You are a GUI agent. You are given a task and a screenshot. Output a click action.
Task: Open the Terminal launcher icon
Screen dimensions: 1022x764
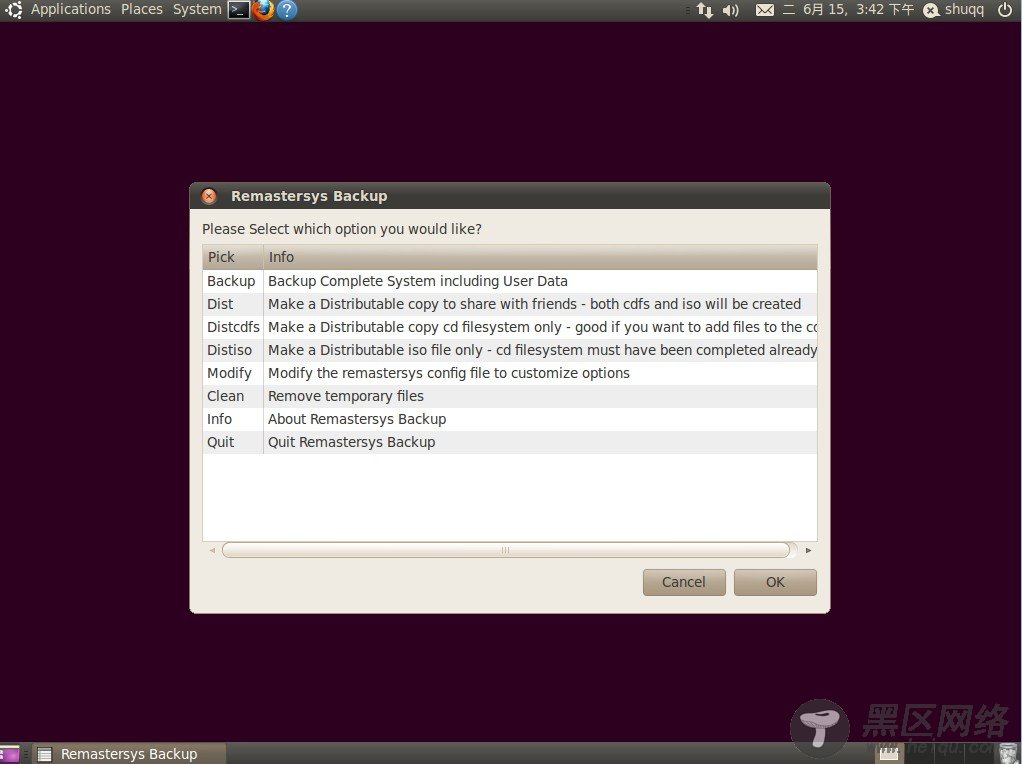[239, 10]
